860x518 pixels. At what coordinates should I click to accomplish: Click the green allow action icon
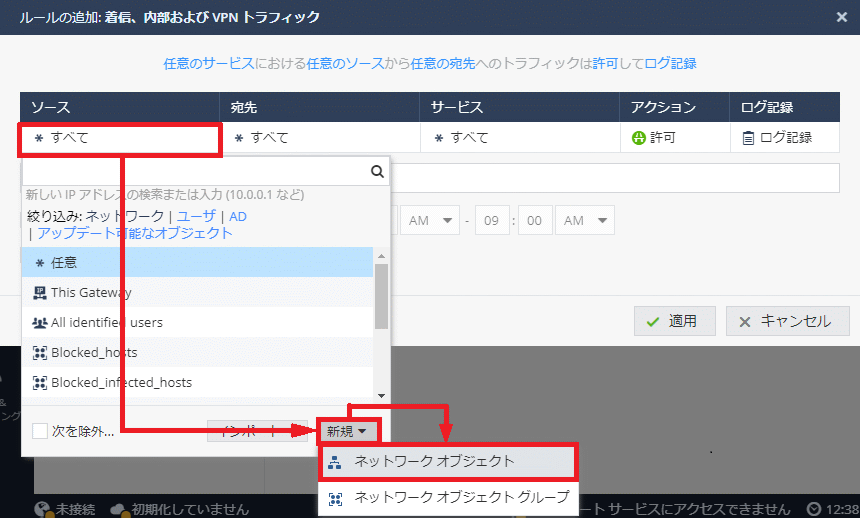[638, 138]
